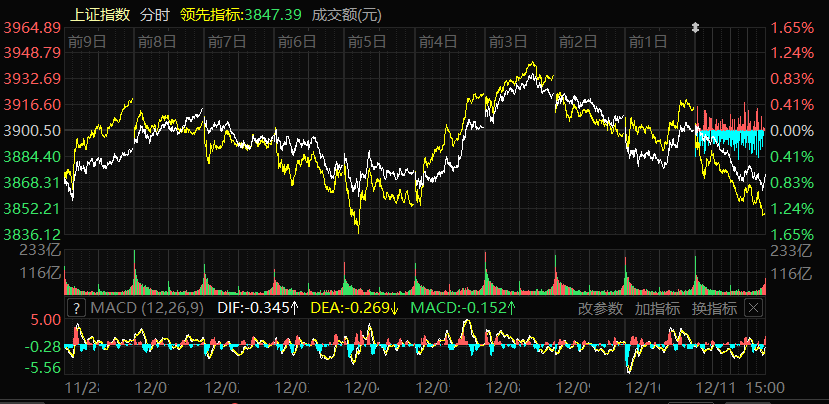
Task: Click the 3900.50 baseline price axis label
Action: [33, 131]
